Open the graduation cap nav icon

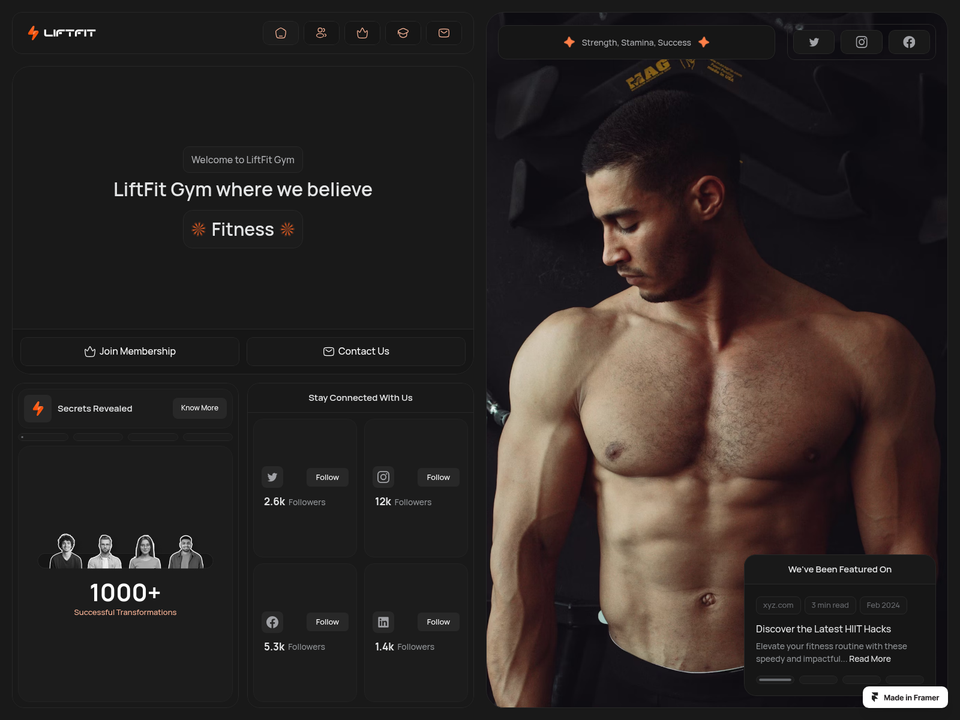coord(403,33)
